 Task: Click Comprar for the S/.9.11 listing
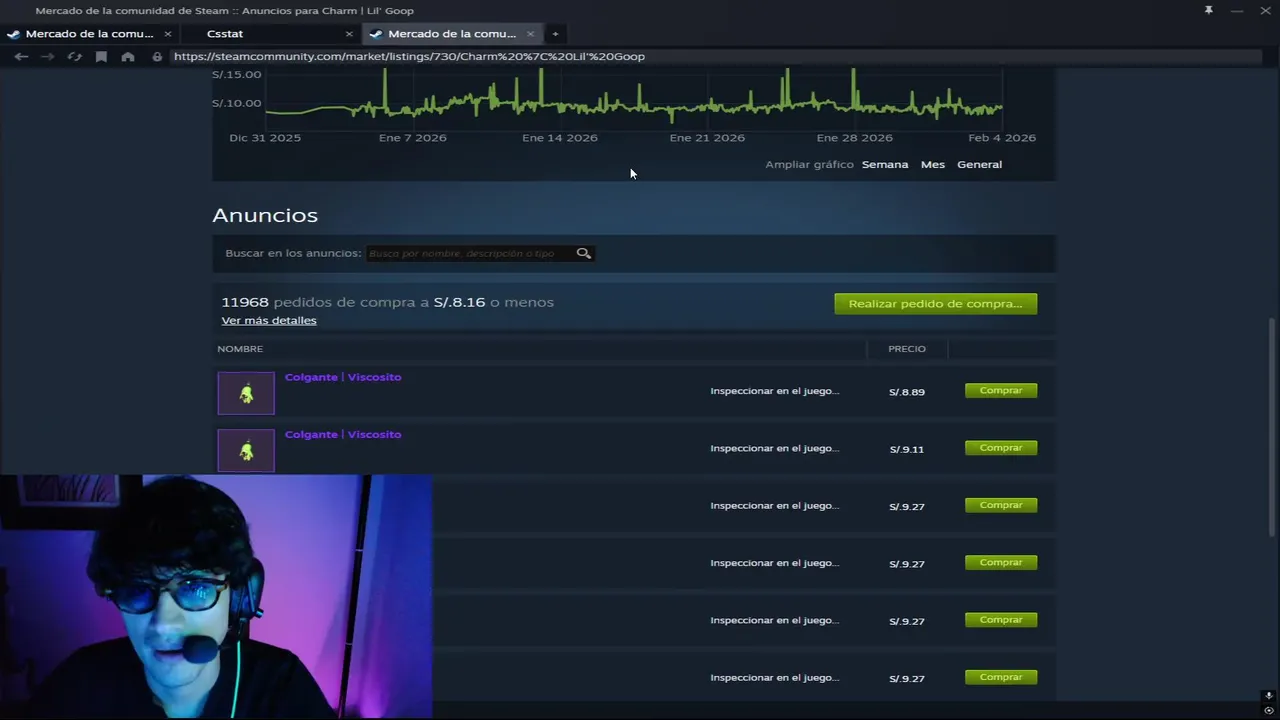[1001, 447]
